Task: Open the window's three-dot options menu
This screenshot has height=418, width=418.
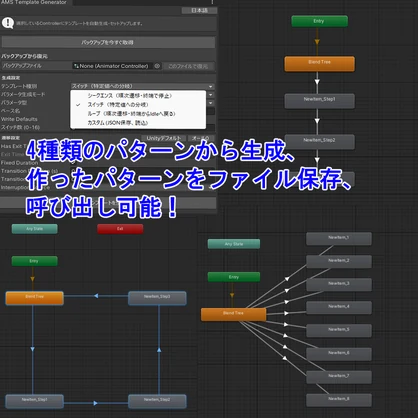Action: [212, 2]
